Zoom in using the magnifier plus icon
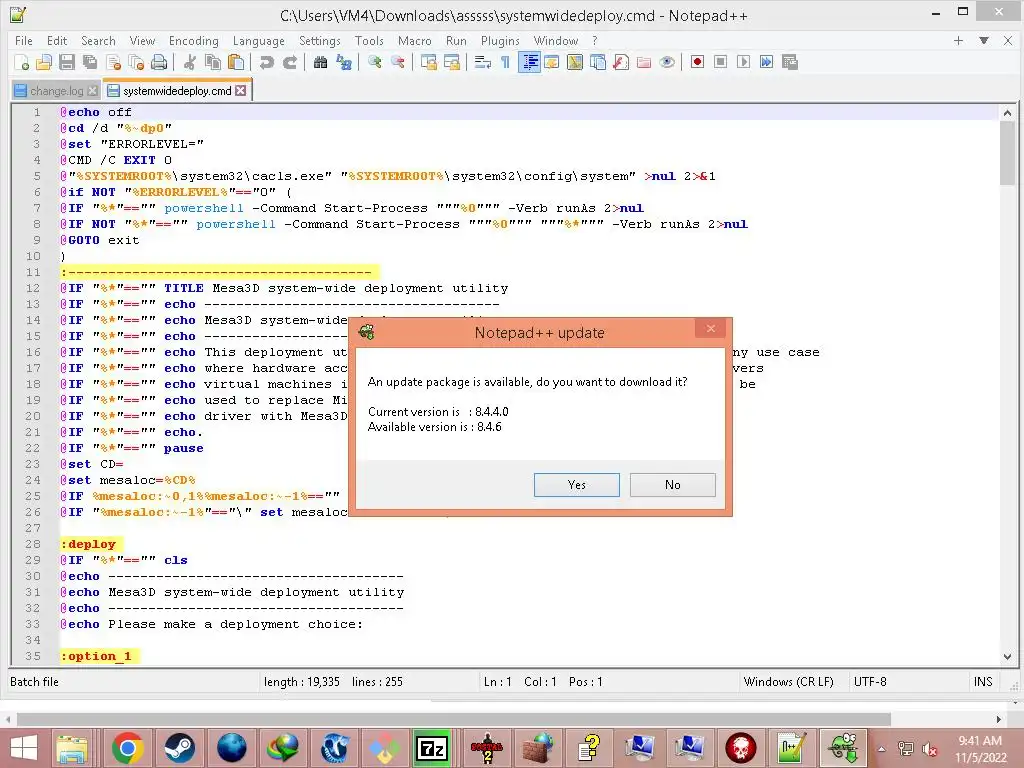Screen dimensions: 1024x768 coord(375,62)
